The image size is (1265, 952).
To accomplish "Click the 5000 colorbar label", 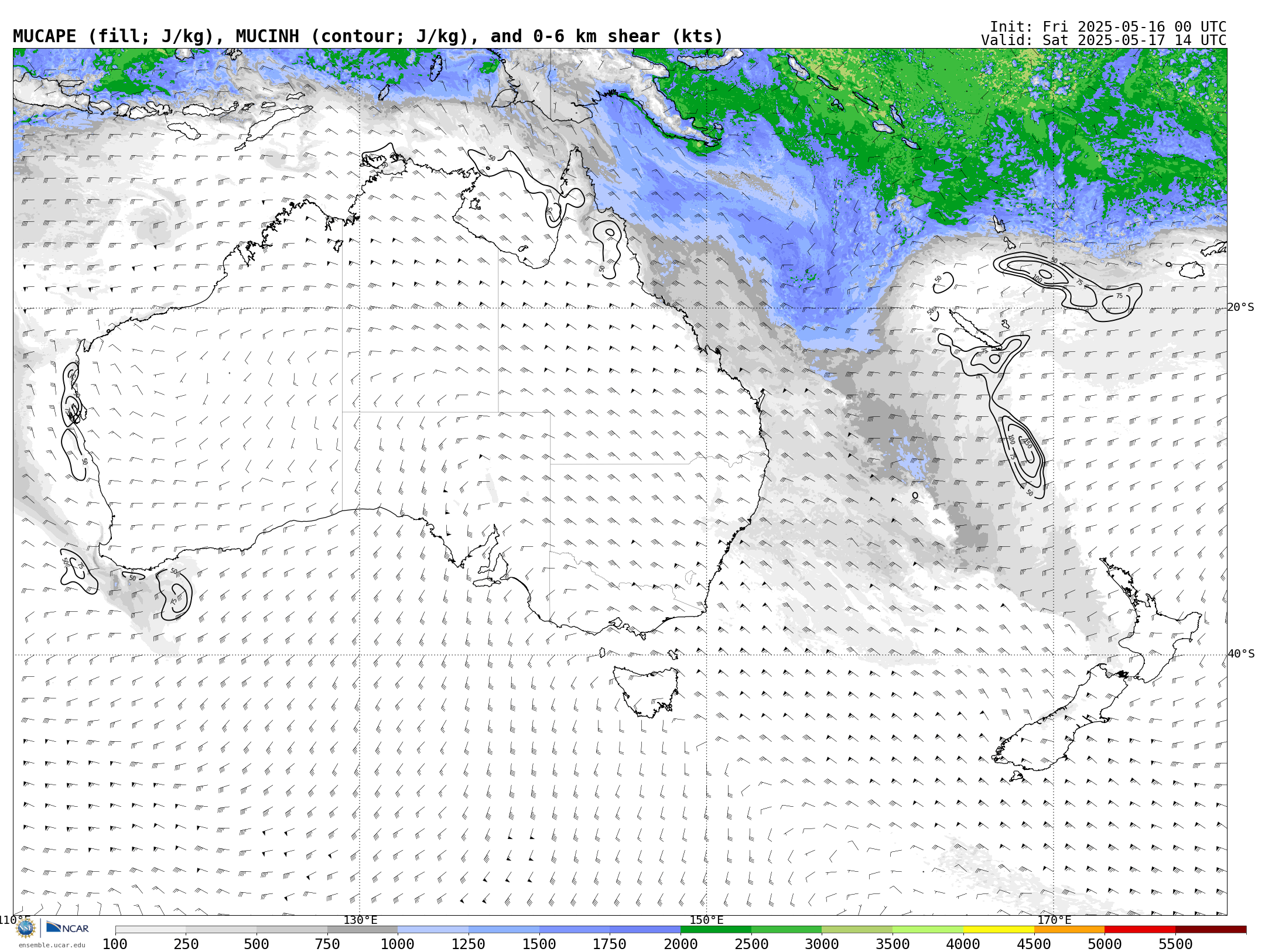I will pos(1105,944).
